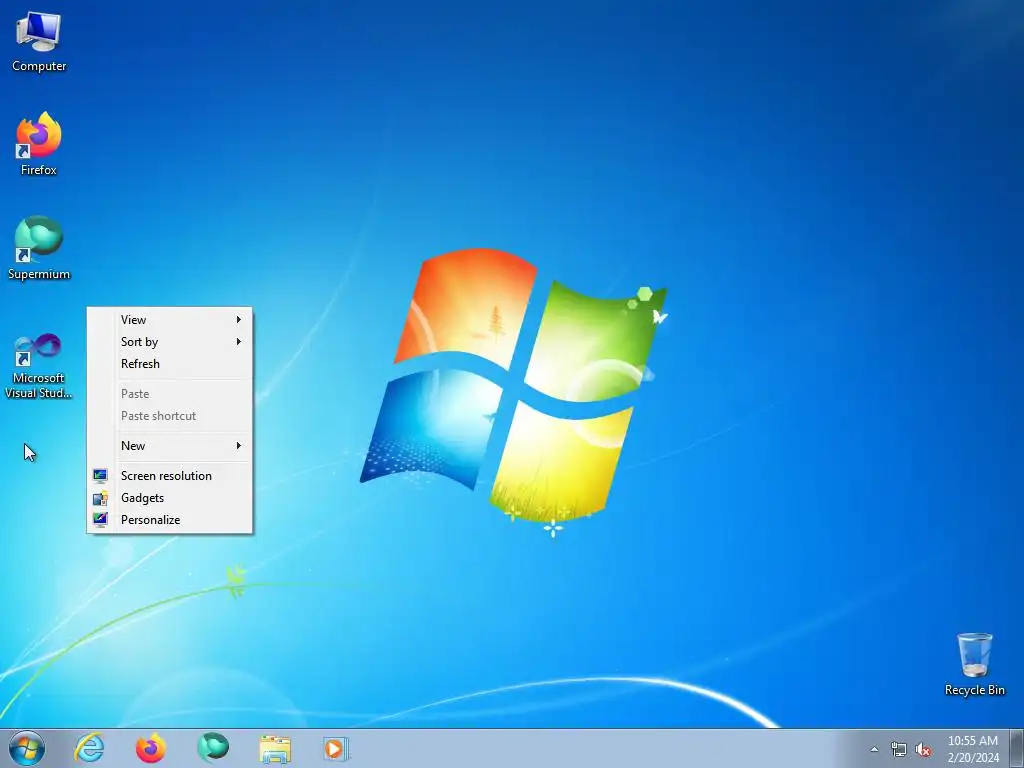Screen dimensions: 1024x768
Task: Launch Firefox from the taskbar
Action: click(x=151, y=748)
